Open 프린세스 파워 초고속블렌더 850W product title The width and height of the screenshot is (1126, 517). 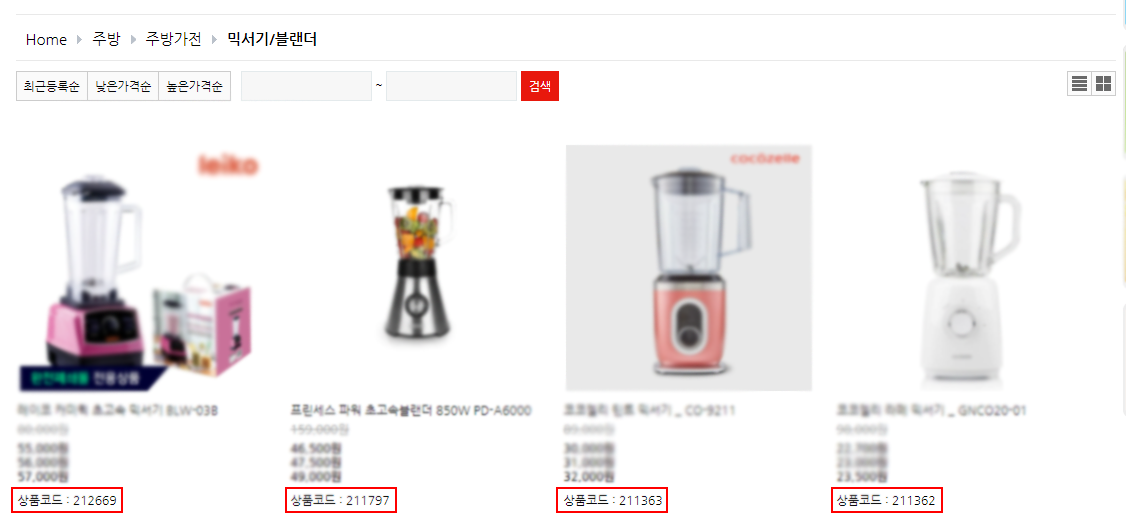click(x=410, y=411)
